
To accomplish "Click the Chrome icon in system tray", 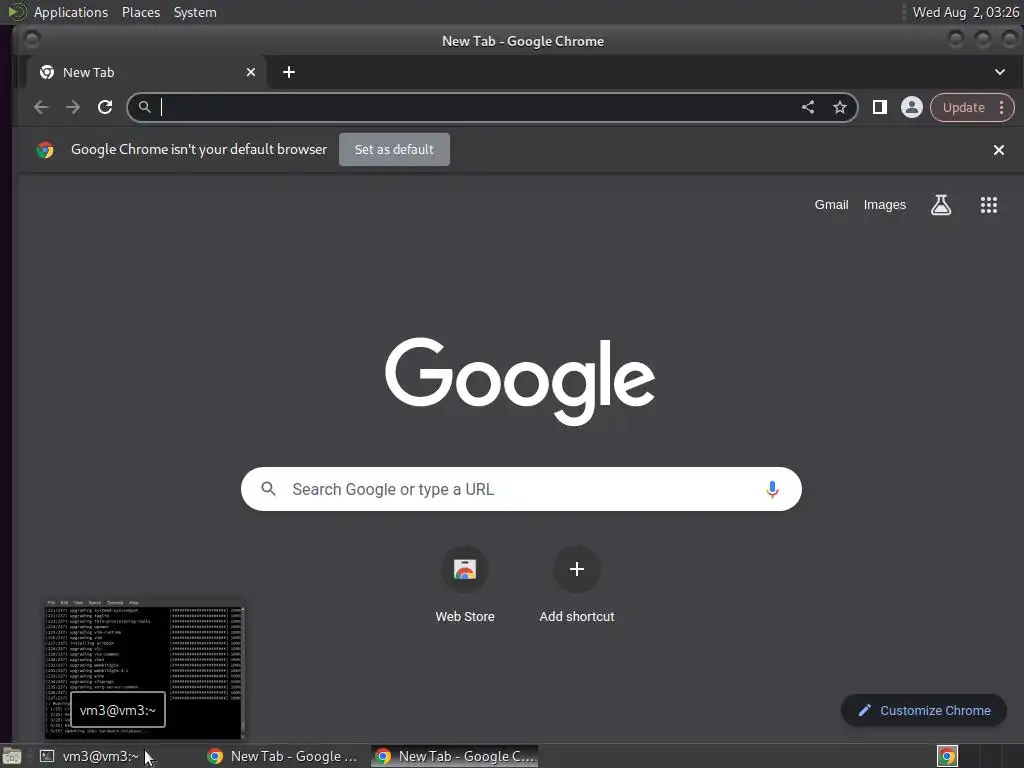I will (x=947, y=756).
